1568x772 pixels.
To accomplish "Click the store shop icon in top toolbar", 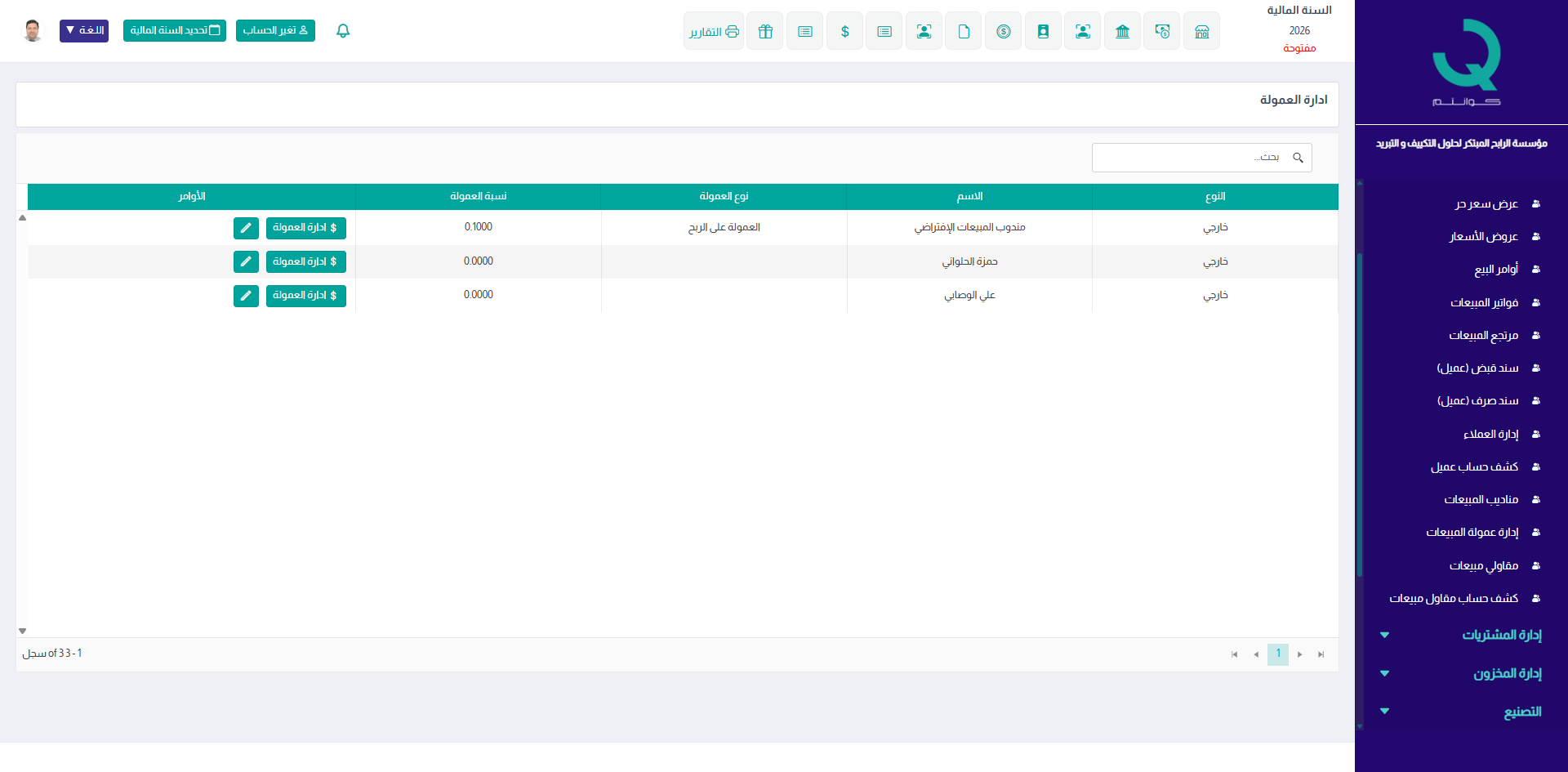I will coord(1201,31).
